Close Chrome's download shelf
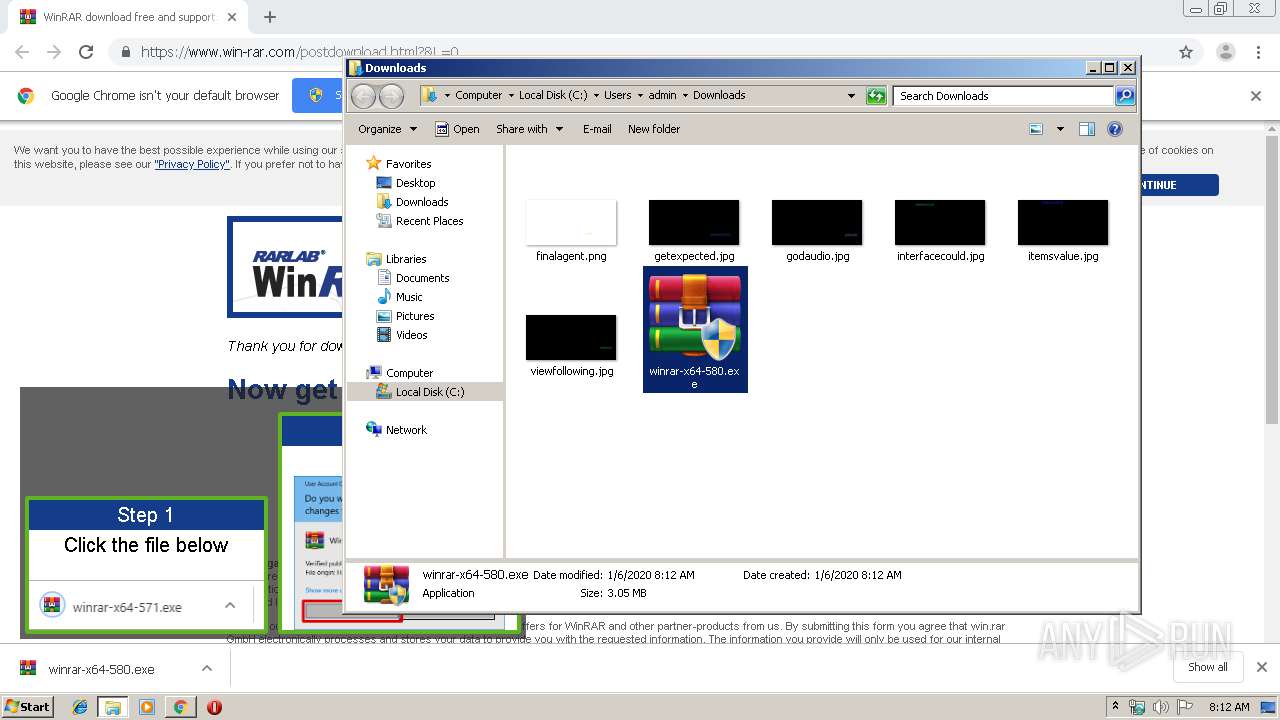This screenshot has width=1280, height=720. 1261,667
